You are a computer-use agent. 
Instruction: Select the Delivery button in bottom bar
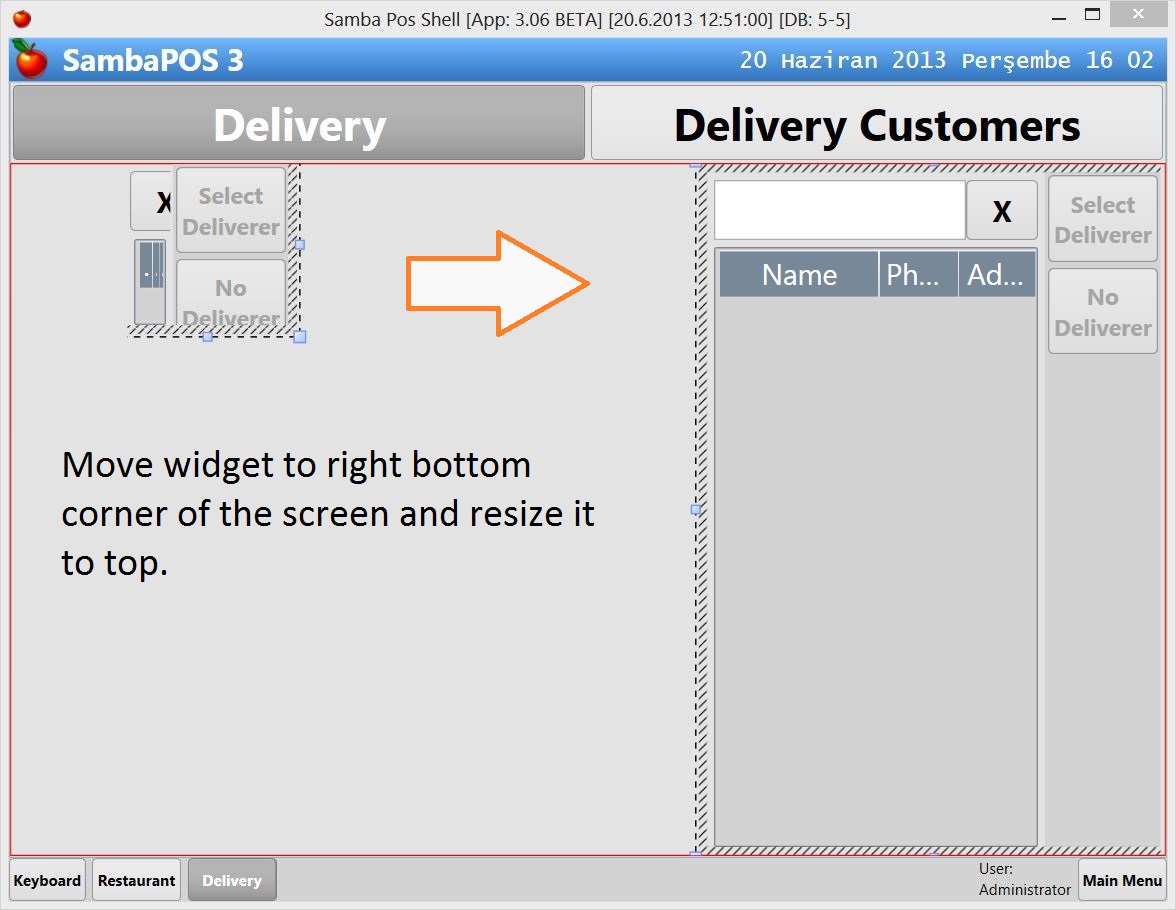click(232, 880)
